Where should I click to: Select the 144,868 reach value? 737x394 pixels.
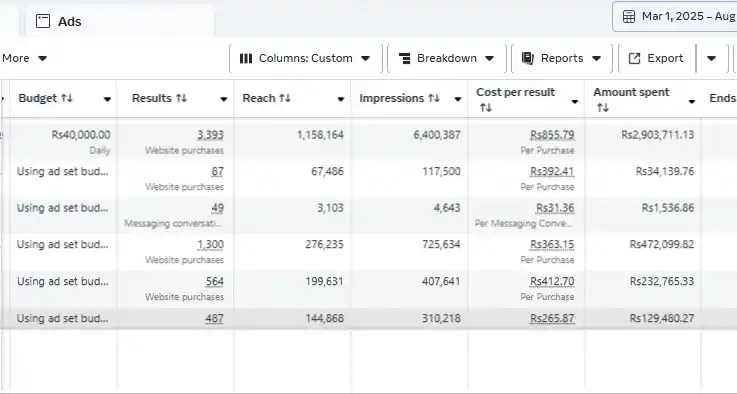(x=324, y=318)
